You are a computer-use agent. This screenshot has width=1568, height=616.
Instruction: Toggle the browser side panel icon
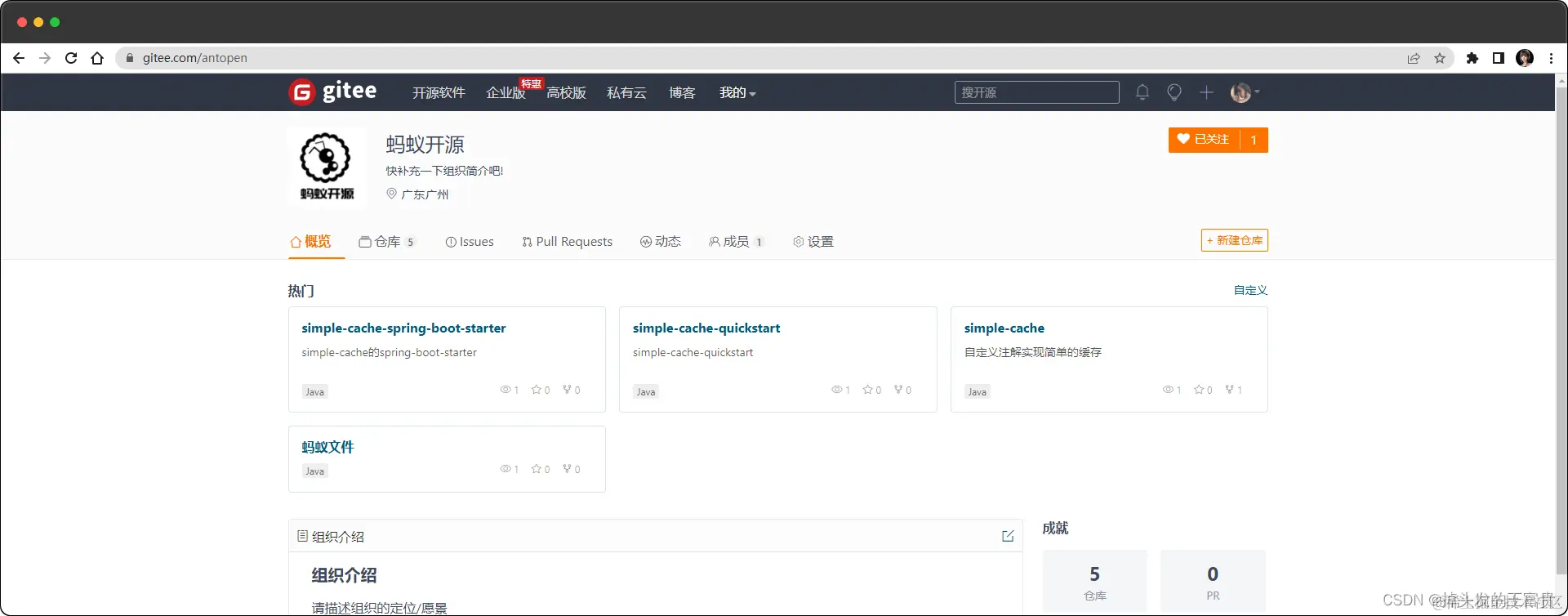pos(1499,58)
